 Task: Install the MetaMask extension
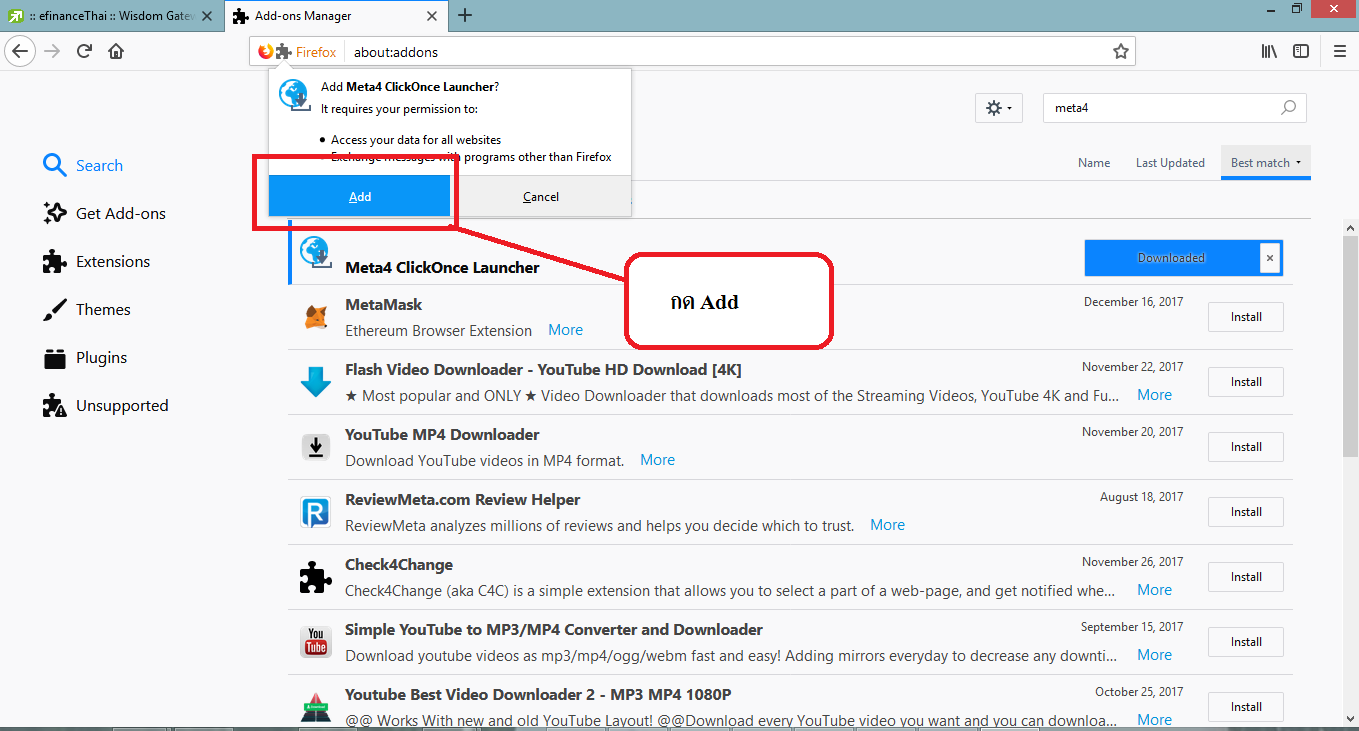(x=1245, y=317)
